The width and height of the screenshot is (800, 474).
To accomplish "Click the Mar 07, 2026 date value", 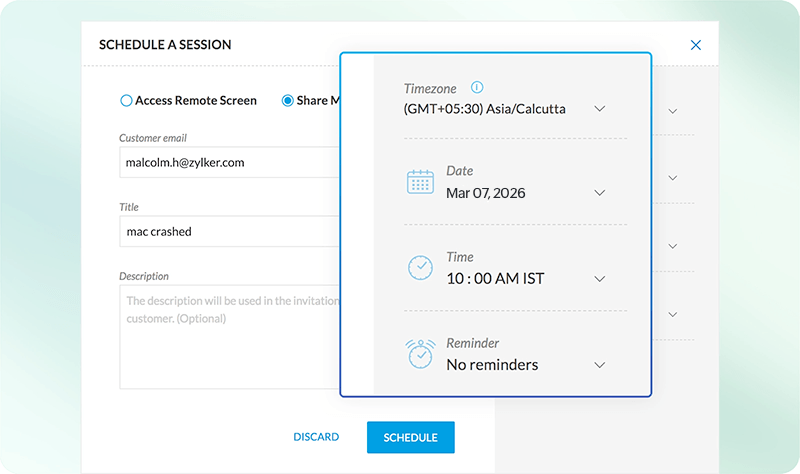I will 486,192.
